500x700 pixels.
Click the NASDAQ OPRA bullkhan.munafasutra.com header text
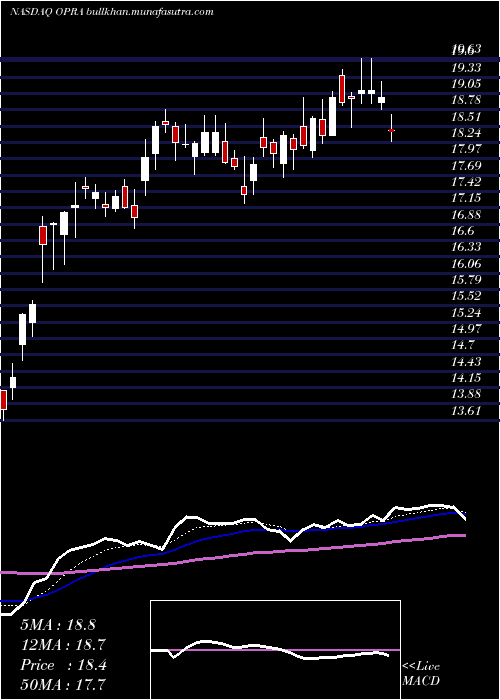(x=111, y=12)
